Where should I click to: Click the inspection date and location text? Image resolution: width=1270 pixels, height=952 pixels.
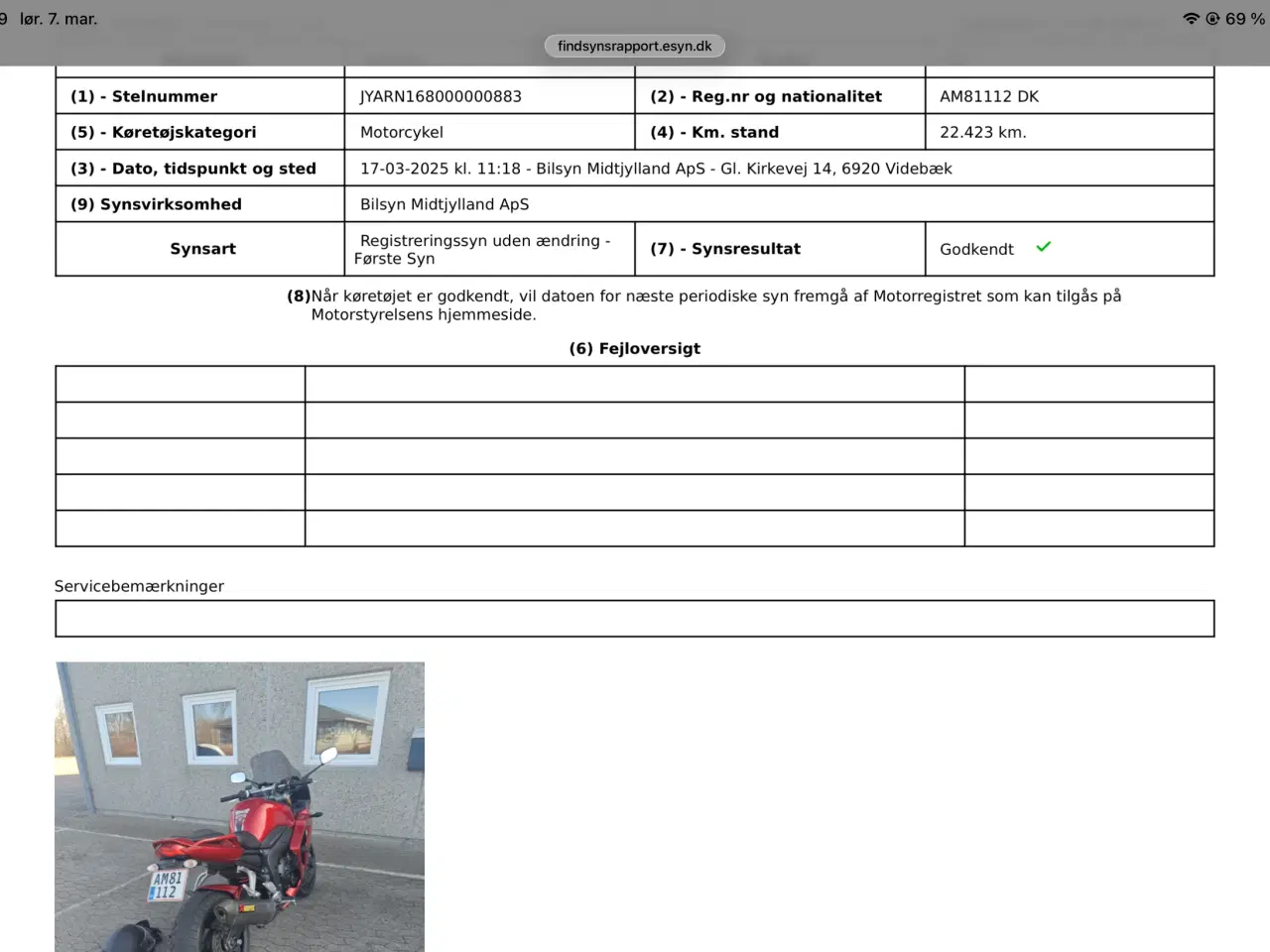click(x=656, y=169)
